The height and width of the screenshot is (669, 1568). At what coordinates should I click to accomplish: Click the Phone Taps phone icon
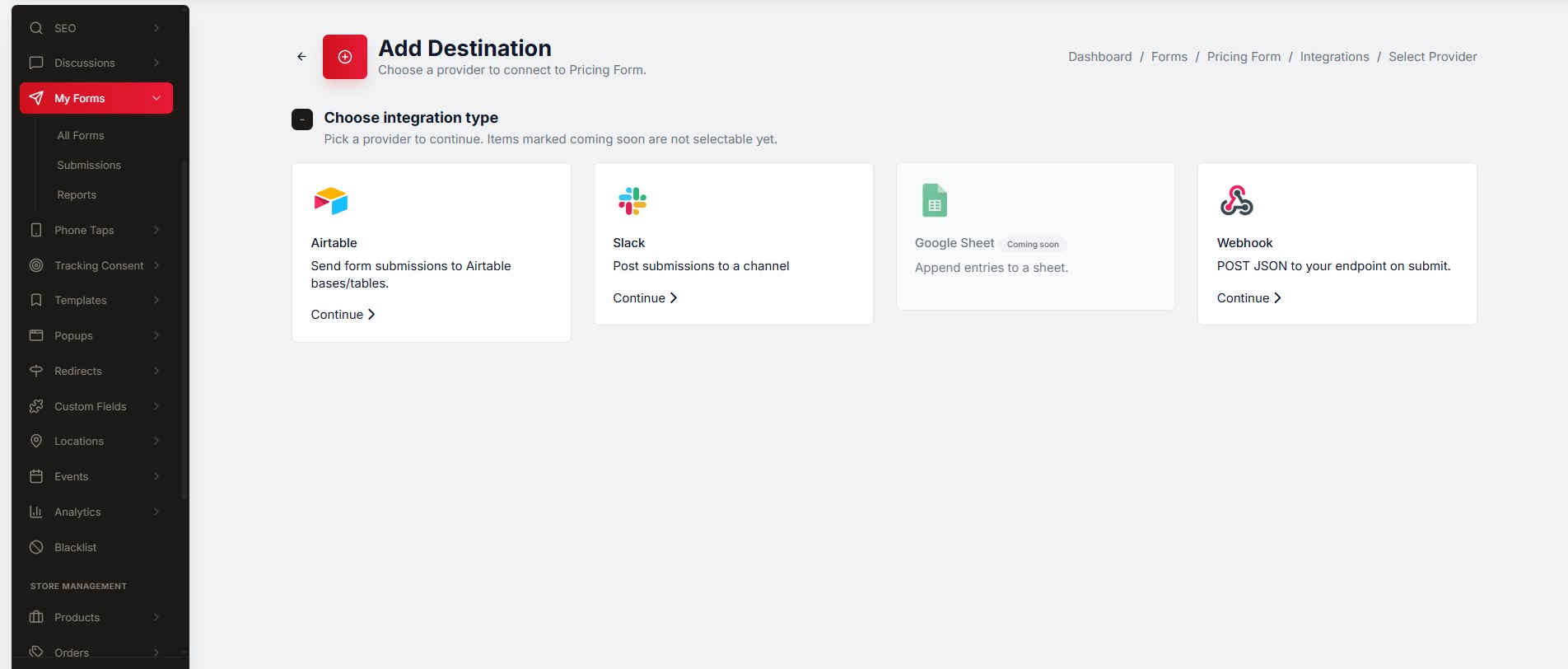pyautogui.click(x=36, y=230)
